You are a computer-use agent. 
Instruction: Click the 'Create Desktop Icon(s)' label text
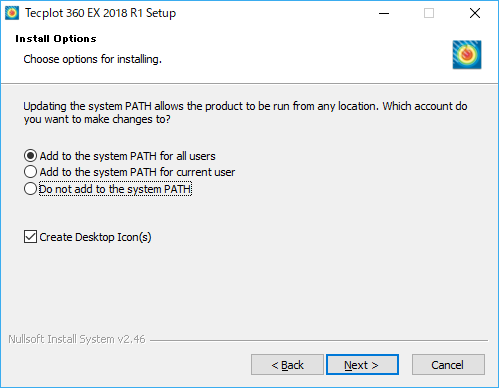point(95,237)
